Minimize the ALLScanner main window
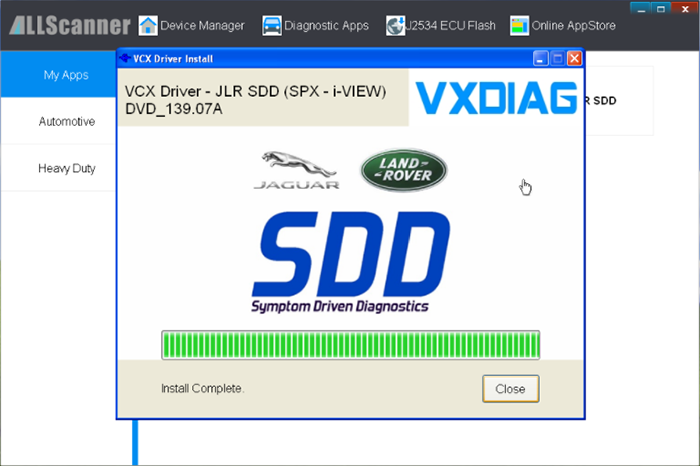The height and width of the screenshot is (466, 700). 641,8
